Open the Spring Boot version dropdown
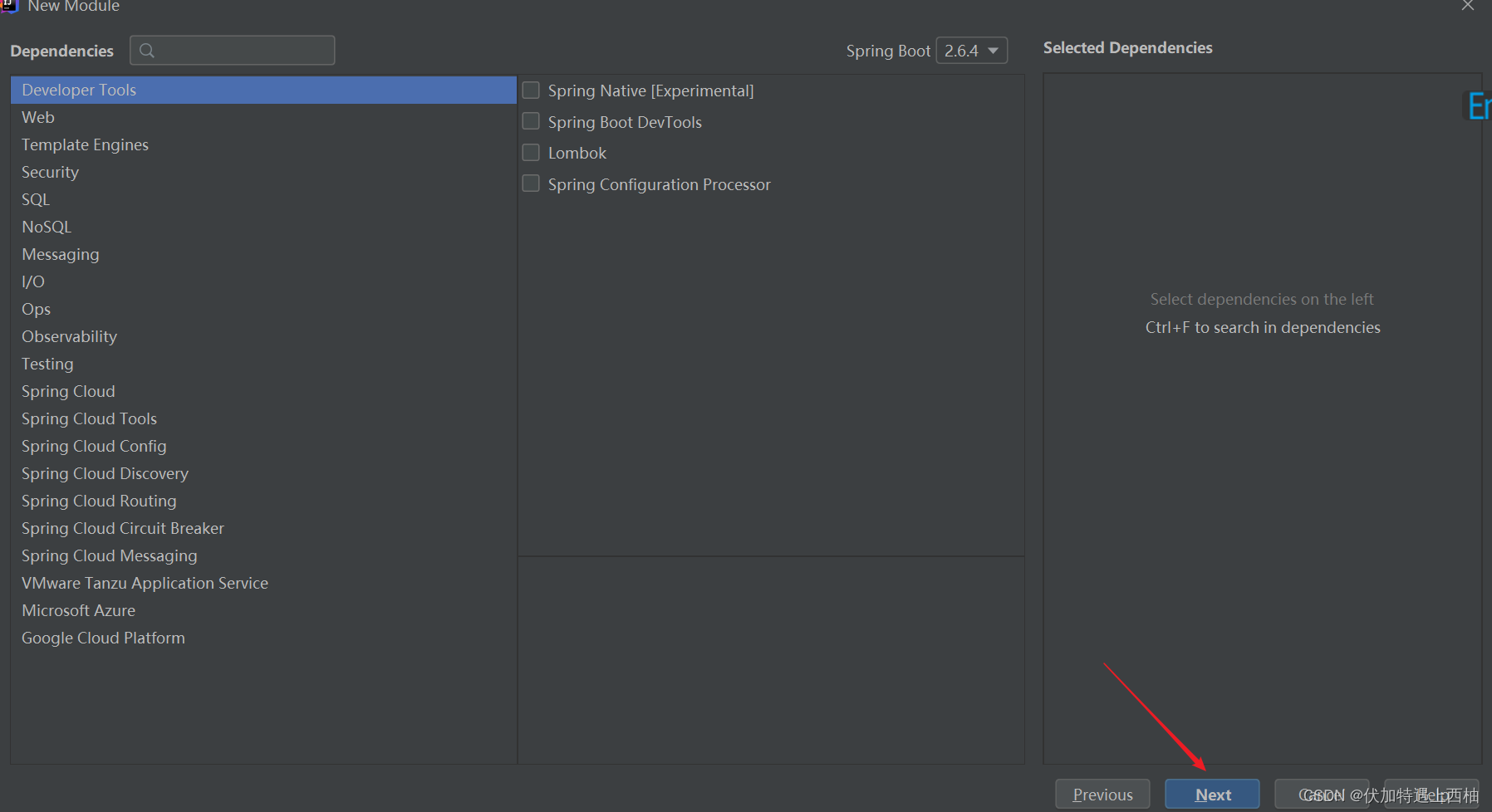The width and height of the screenshot is (1492, 812). [x=972, y=51]
